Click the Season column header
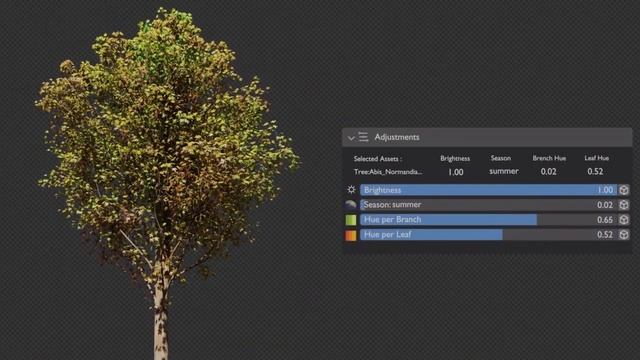This screenshot has width=640, height=360. (501, 158)
